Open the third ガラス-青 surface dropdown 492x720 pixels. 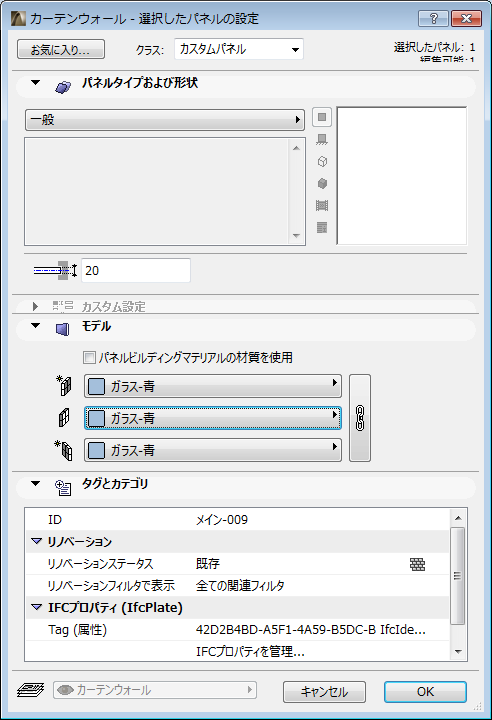click(213, 450)
